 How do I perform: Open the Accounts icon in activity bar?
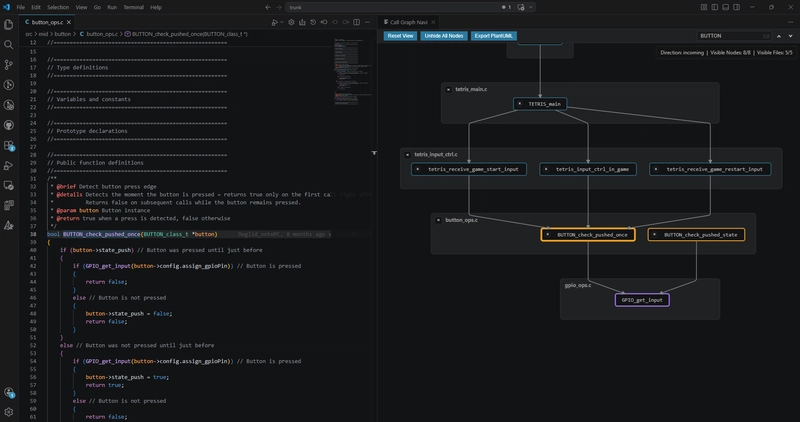(x=9, y=392)
